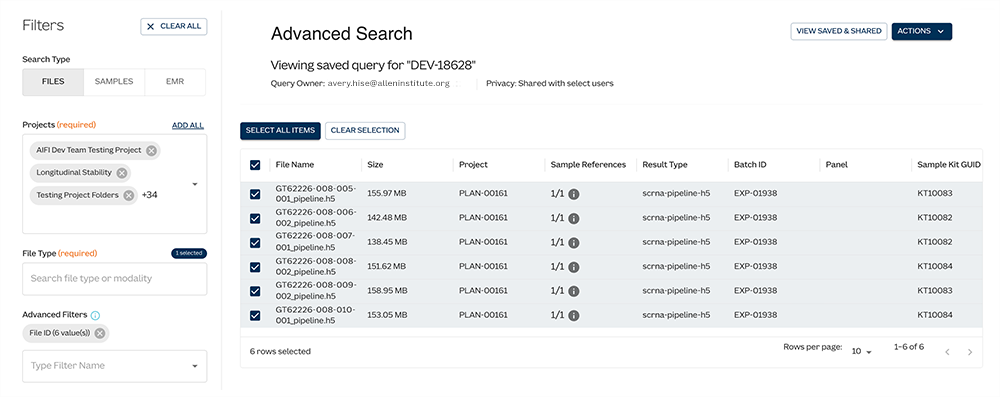Click file name GT62226-008-005-001_pipeline.h5

click(316, 193)
